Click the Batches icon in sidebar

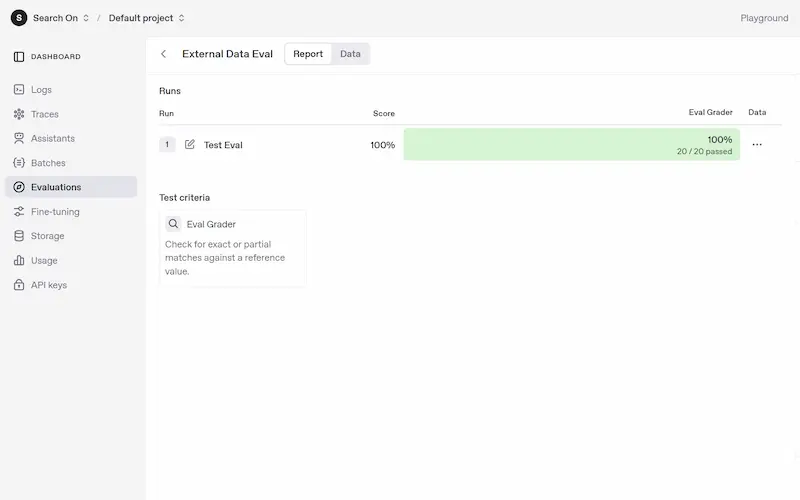(19, 163)
